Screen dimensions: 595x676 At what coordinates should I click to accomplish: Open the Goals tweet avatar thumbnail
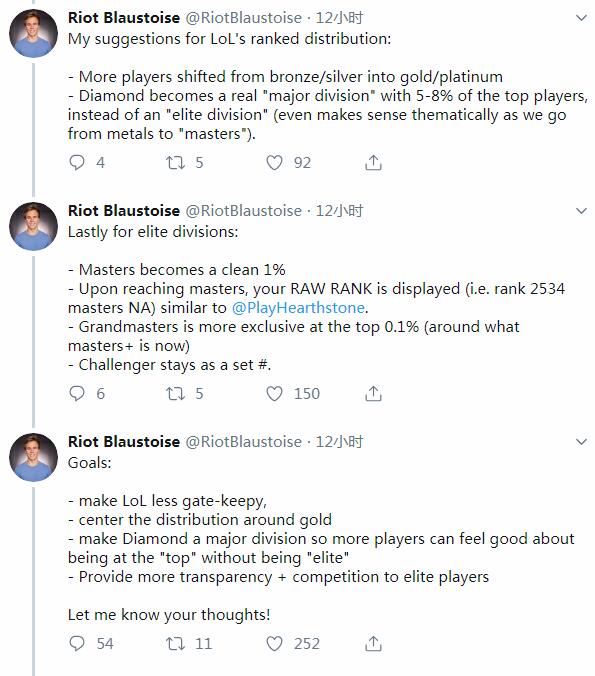click(x=33, y=457)
